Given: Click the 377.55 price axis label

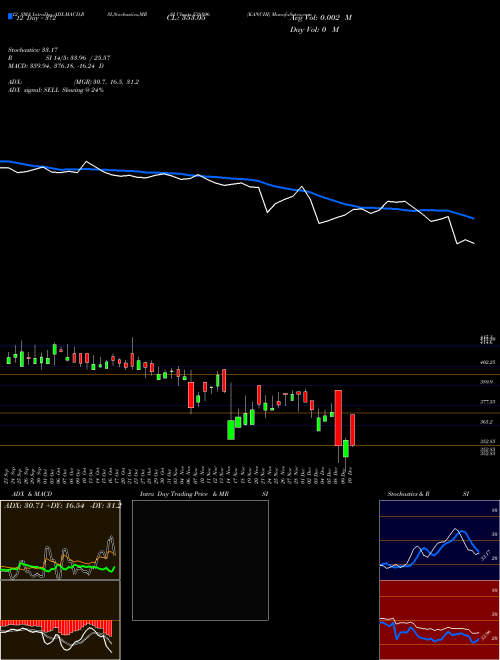Looking at the screenshot, I should click(488, 402).
